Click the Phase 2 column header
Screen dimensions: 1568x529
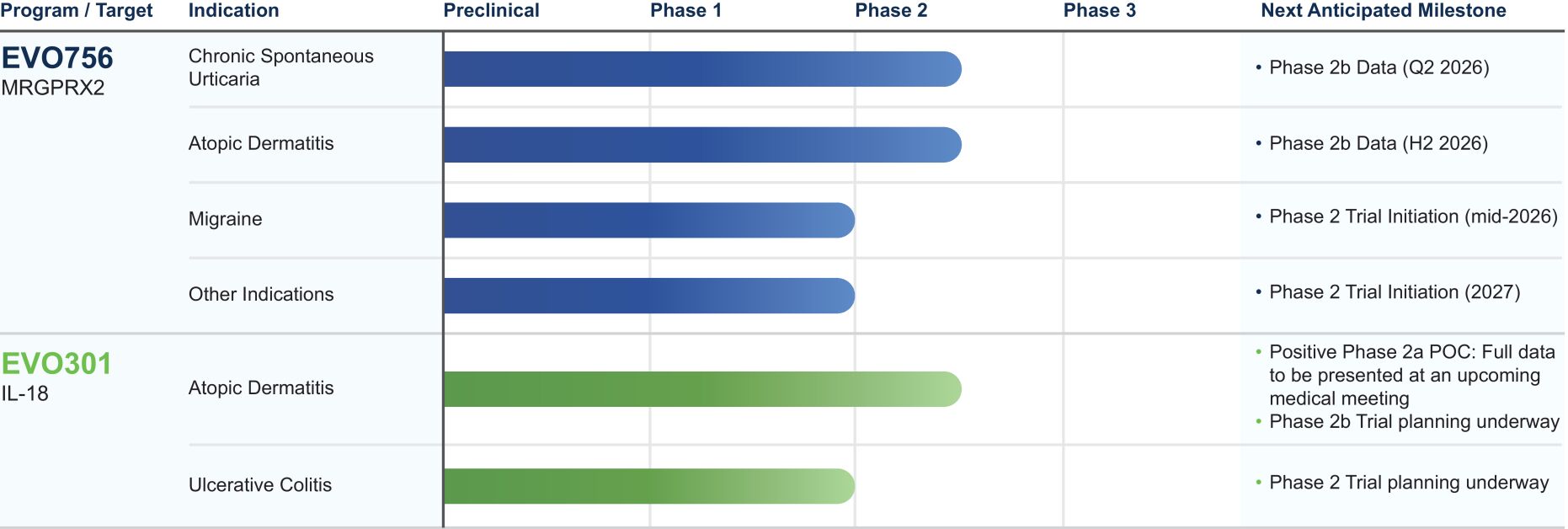891,11
